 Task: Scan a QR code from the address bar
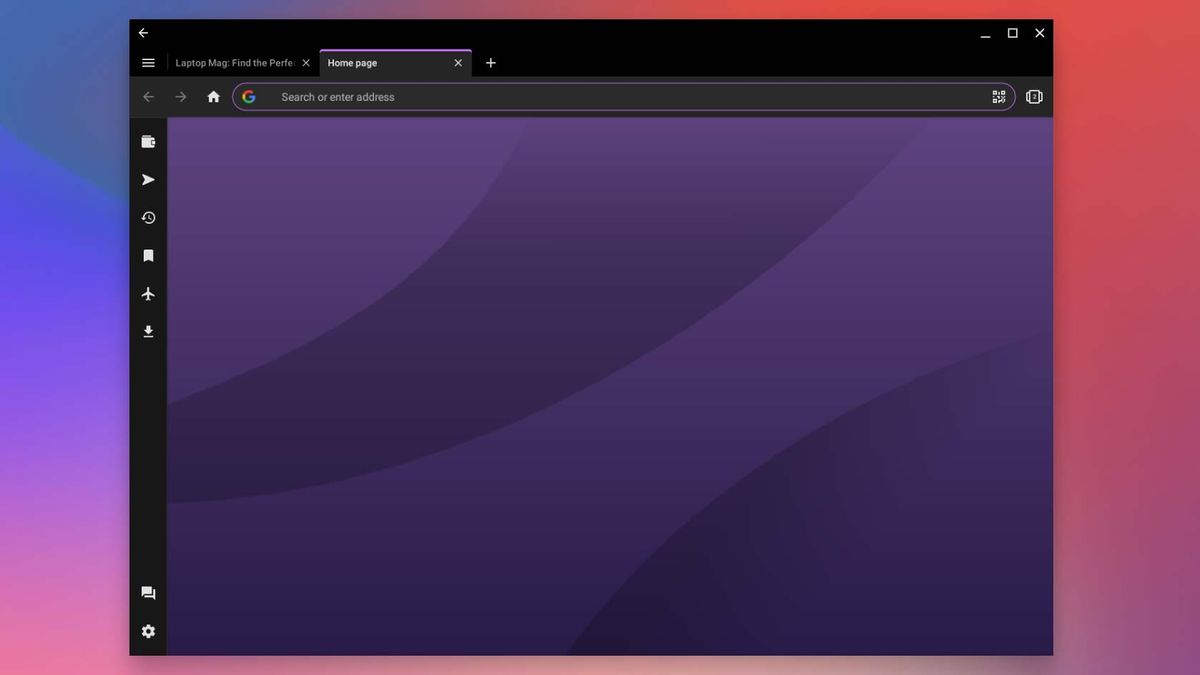(x=998, y=96)
